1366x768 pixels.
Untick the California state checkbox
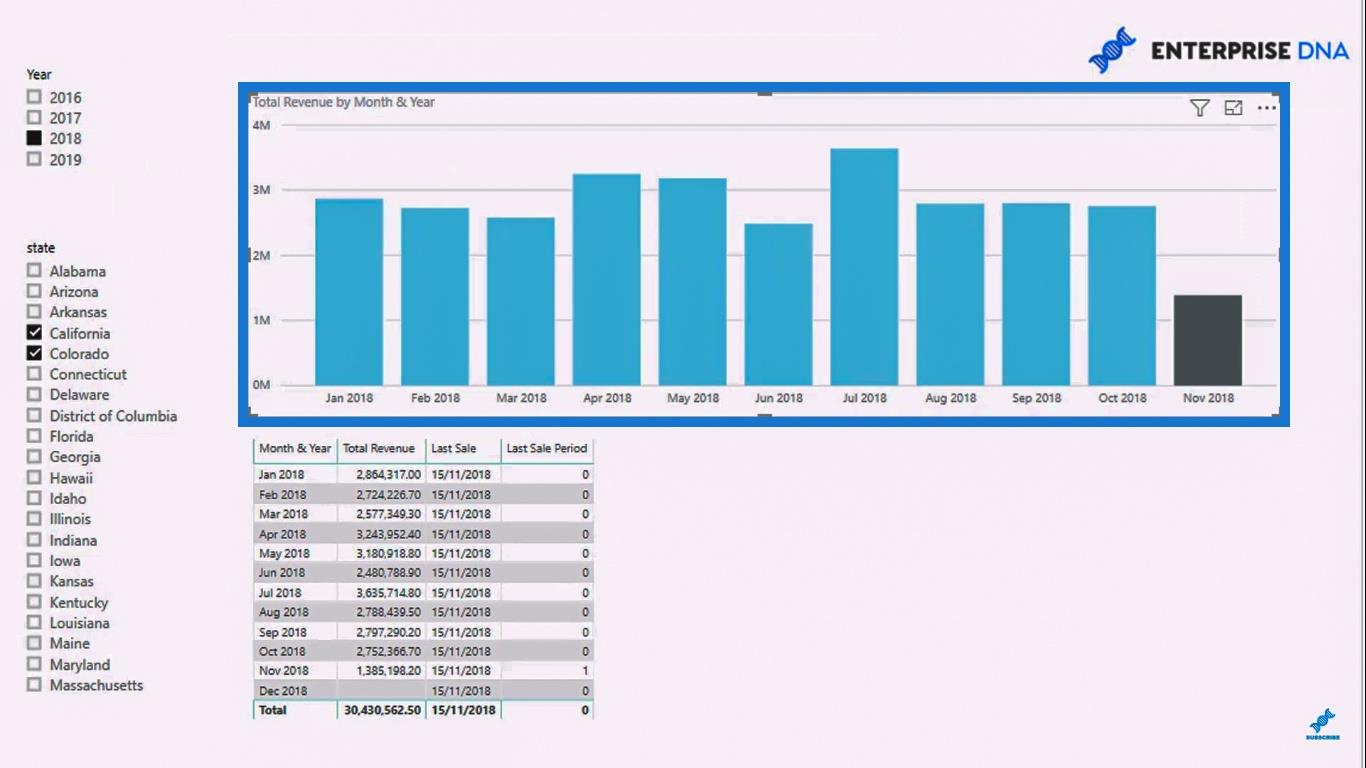point(35,333)
